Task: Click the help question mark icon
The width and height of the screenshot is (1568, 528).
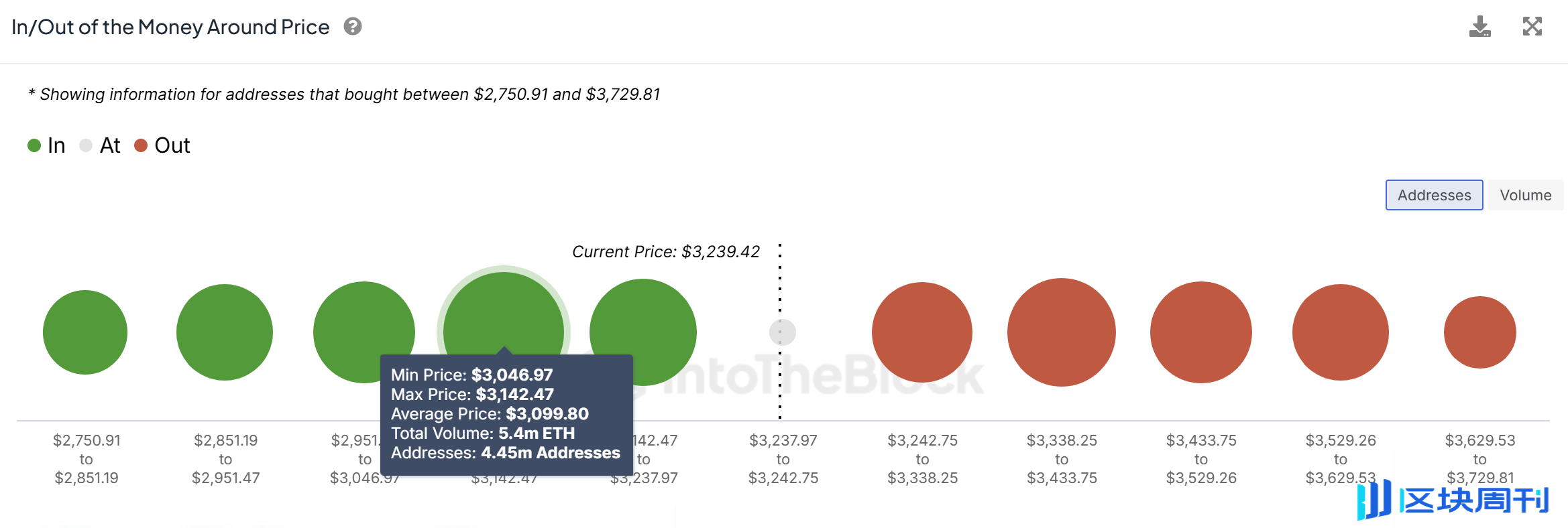Action: coord(353,27)
